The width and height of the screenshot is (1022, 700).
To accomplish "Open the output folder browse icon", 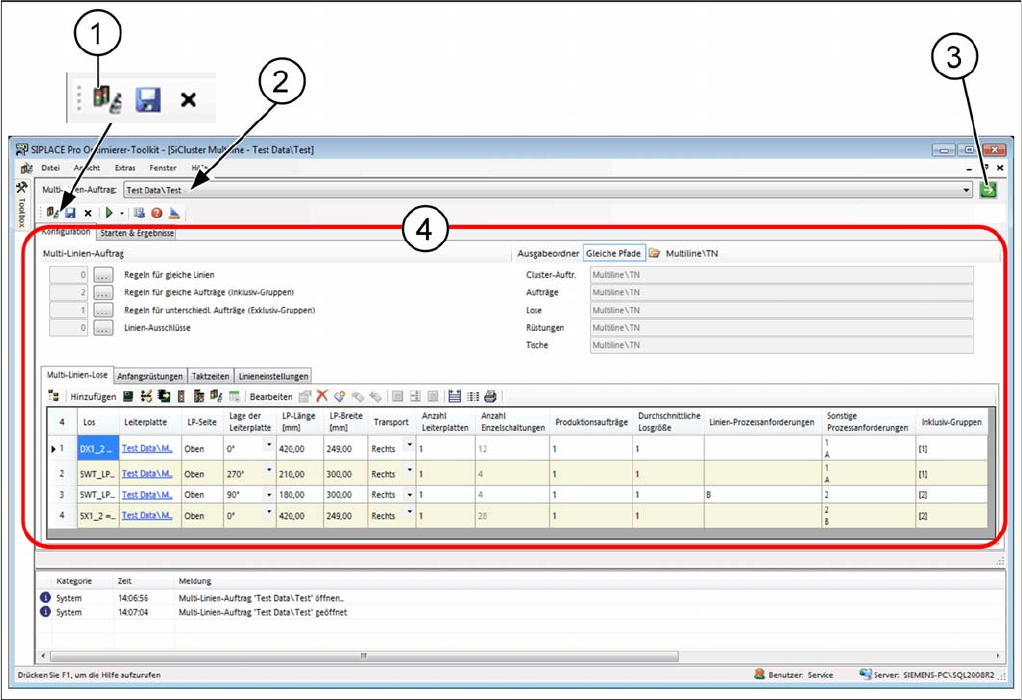I will 654,254.
